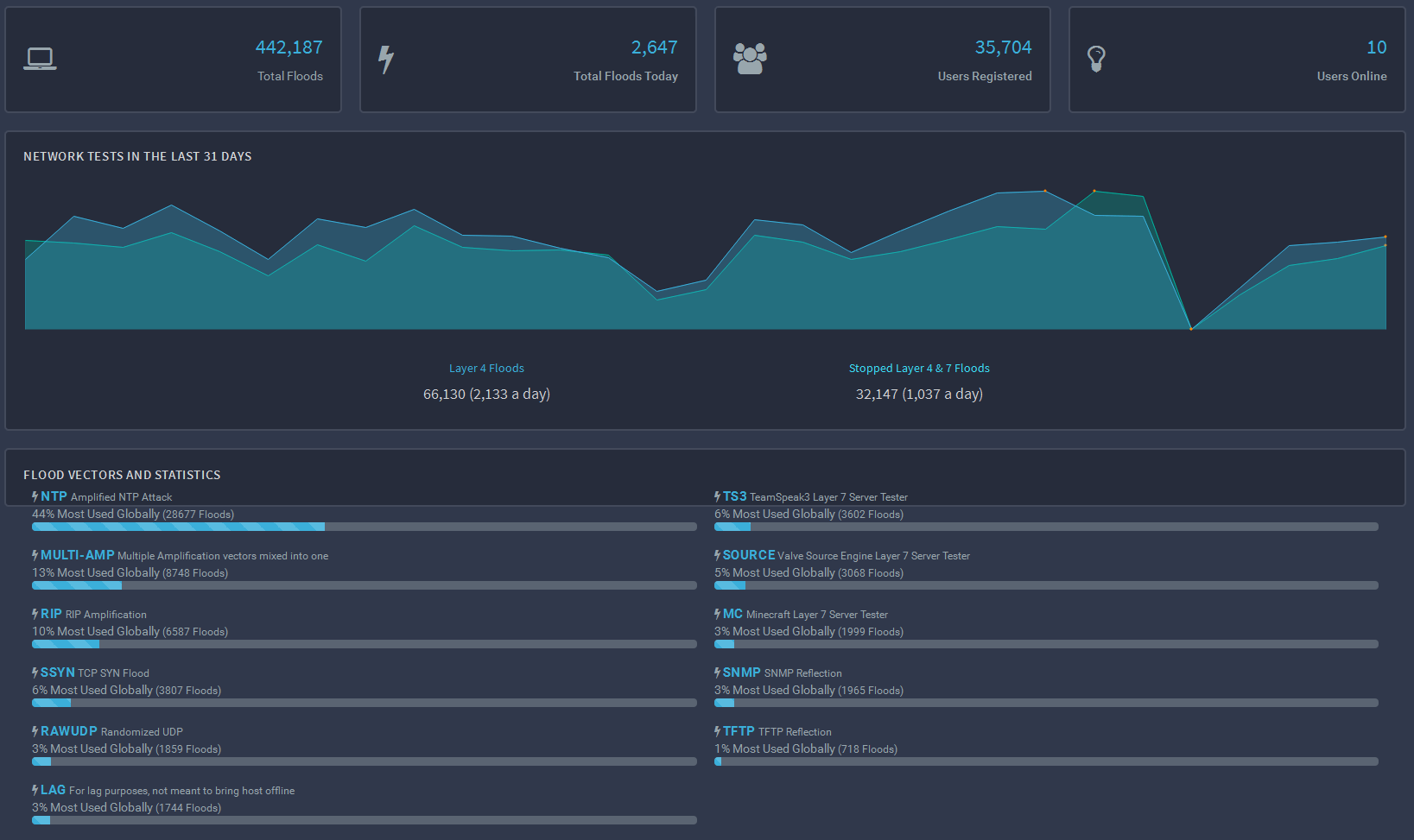Click the 442,187 Total Floods count
This screenshot has width=1414, height=840.
tap(289, 47)
